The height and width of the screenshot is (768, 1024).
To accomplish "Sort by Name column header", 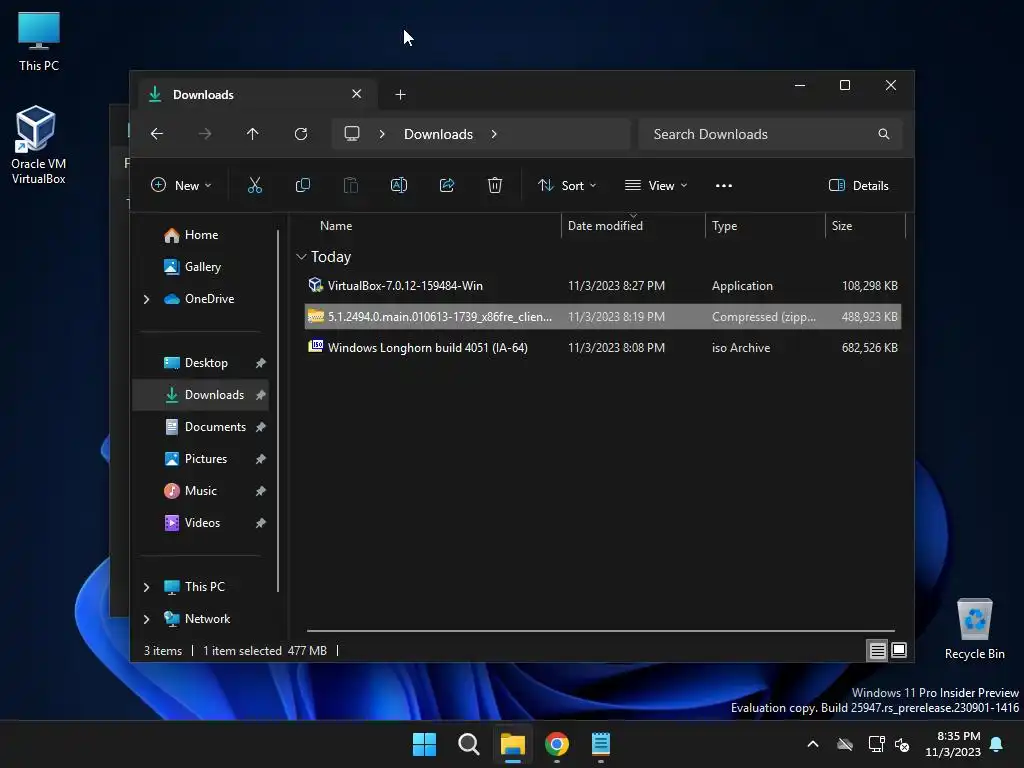I will point(336,226).
